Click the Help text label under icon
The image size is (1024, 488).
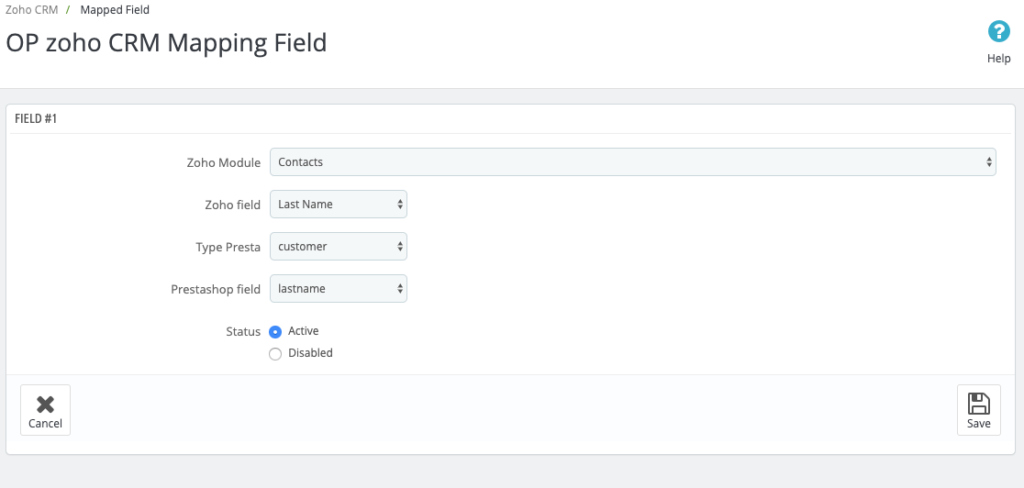[999, 58]
